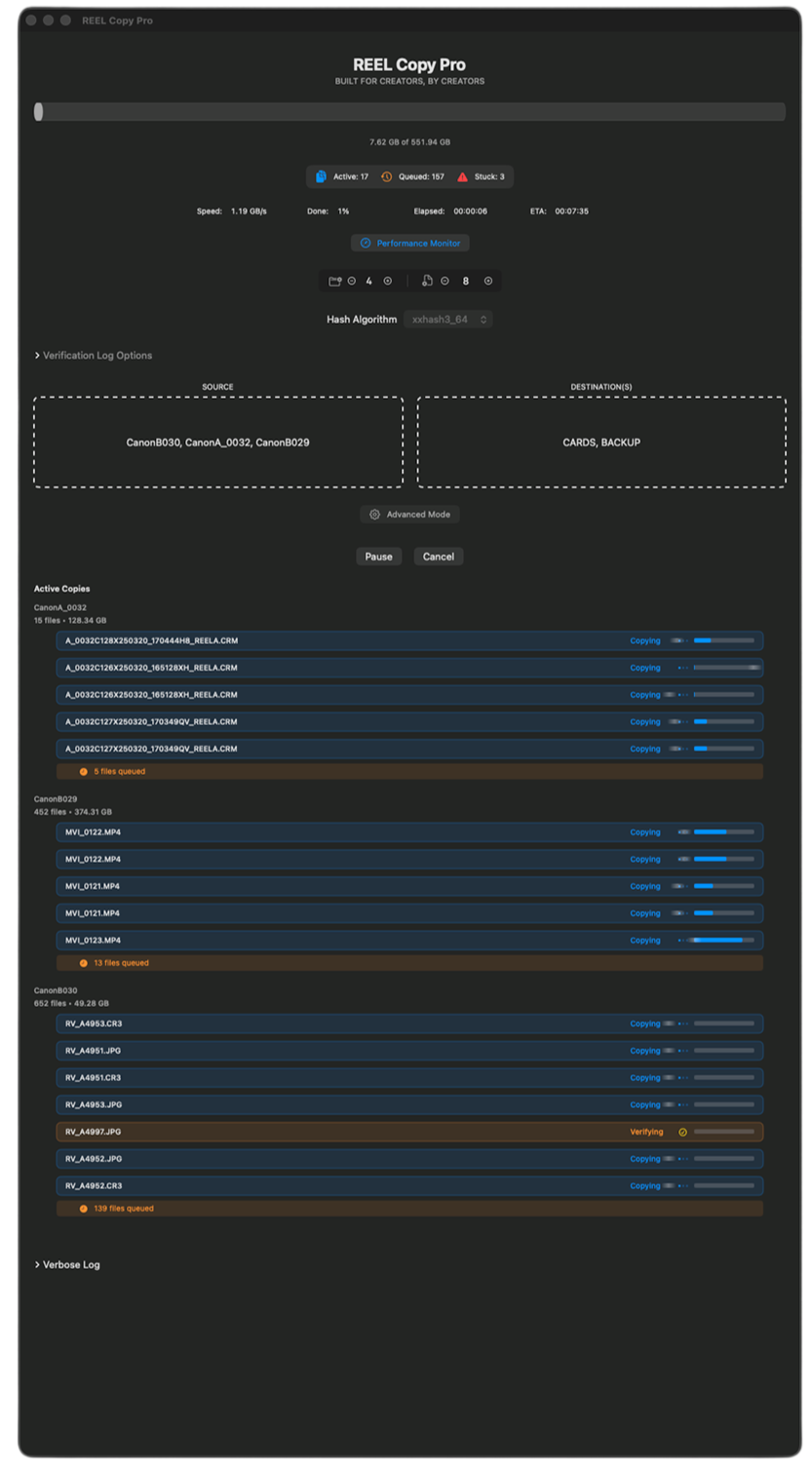Click the SOURCE drop zone with CanonB030
Viewport: 812px width, 1466px height.
point(218,442)
